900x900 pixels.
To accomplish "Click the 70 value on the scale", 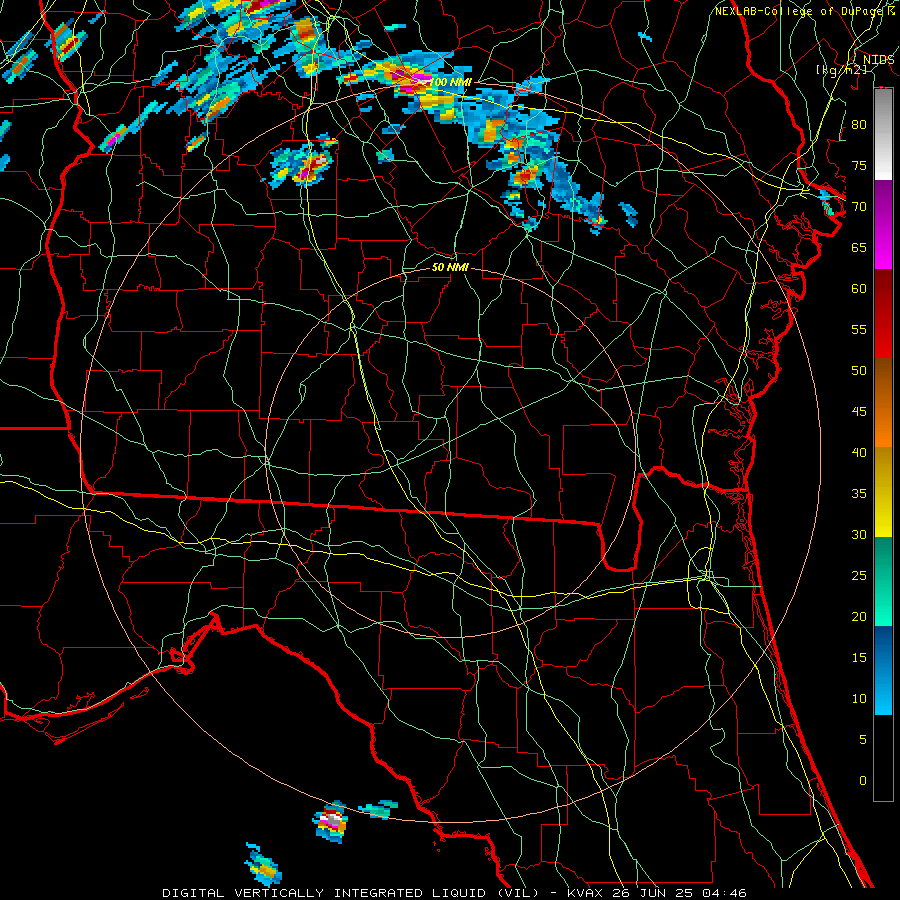I will click(859, 207).
